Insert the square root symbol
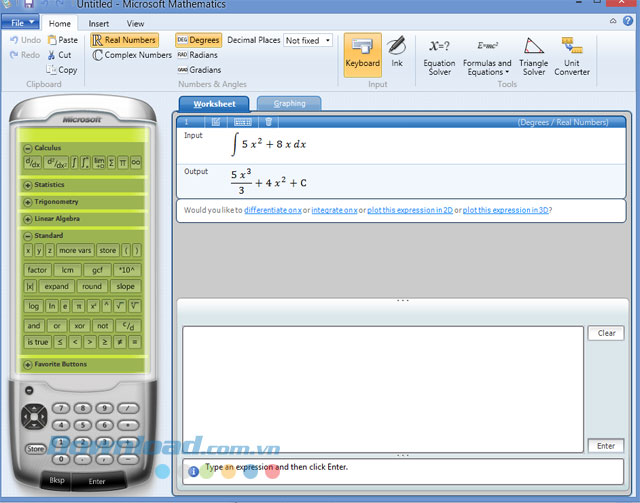The image size is (640, 503). (119, 306)
